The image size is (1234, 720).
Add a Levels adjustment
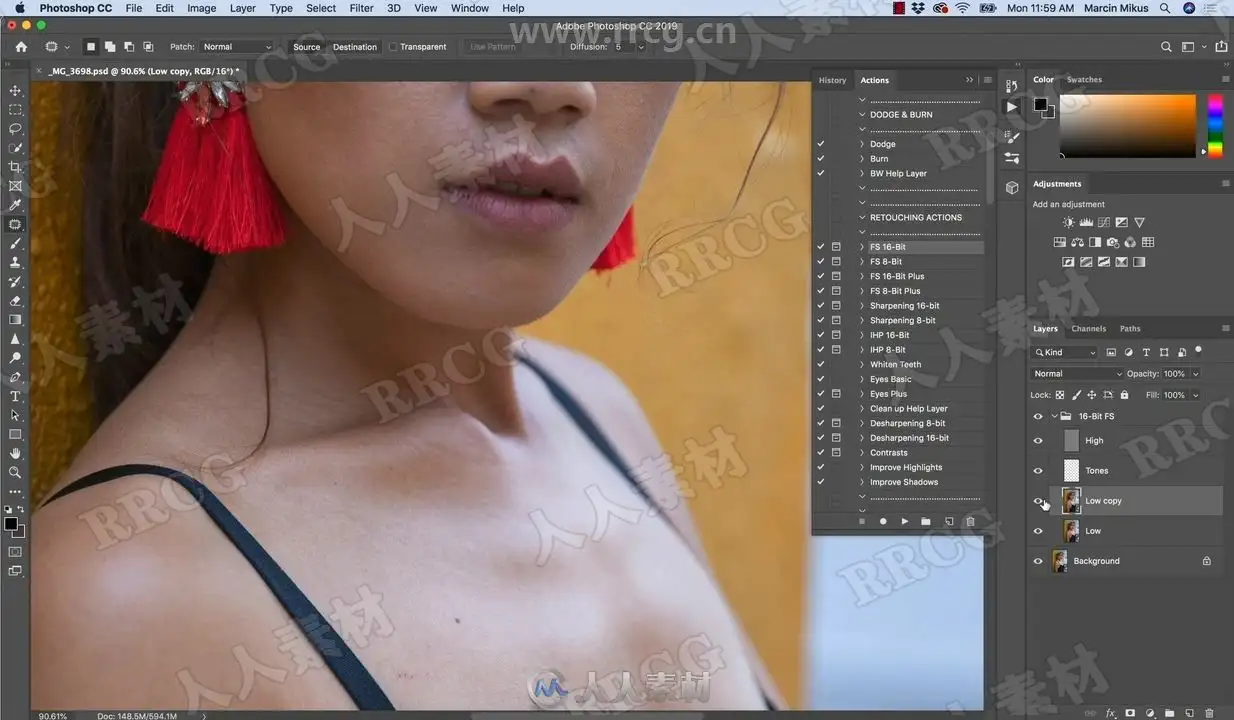(1086, 223)
